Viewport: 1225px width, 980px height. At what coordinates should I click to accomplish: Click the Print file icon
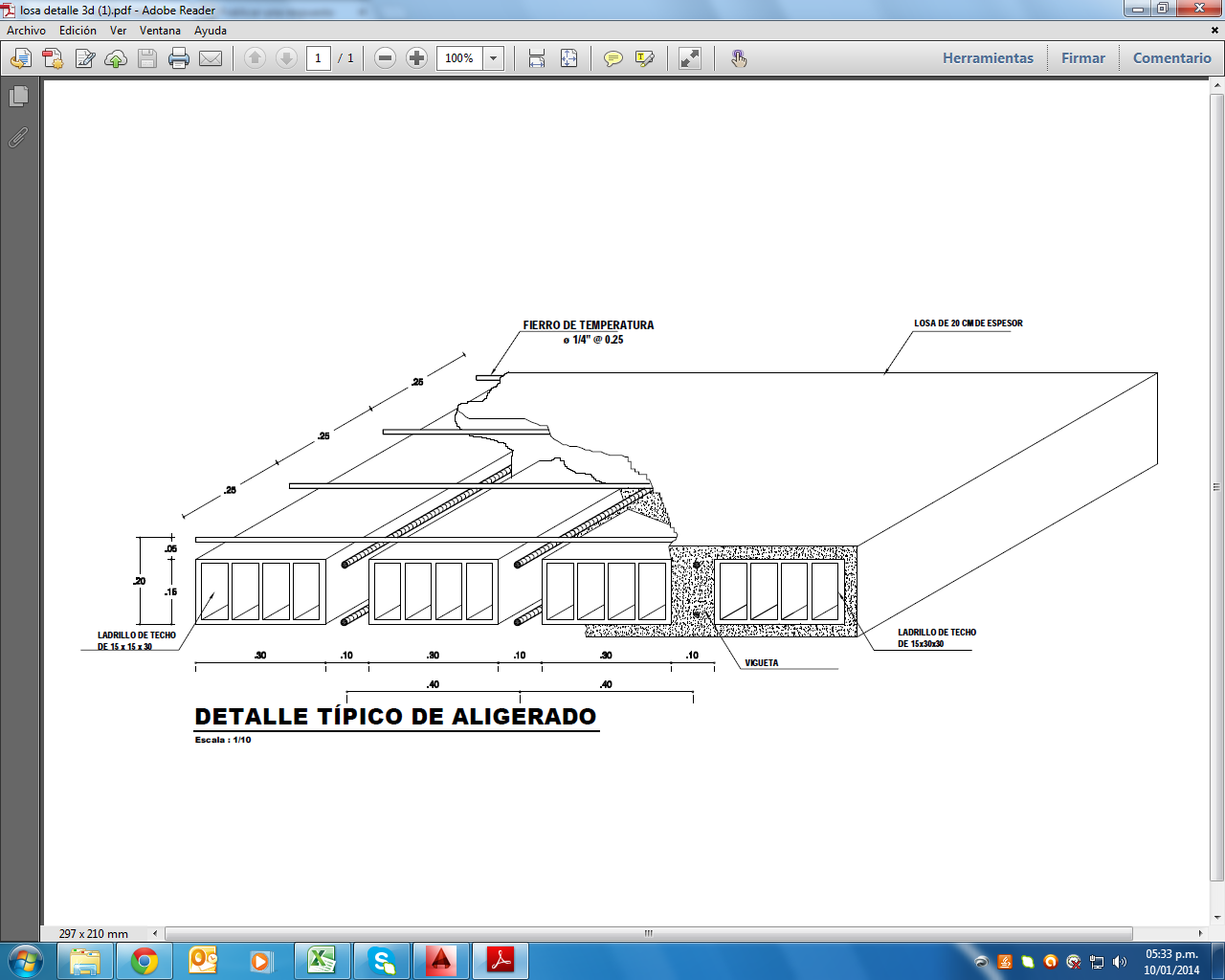point(179,58)
